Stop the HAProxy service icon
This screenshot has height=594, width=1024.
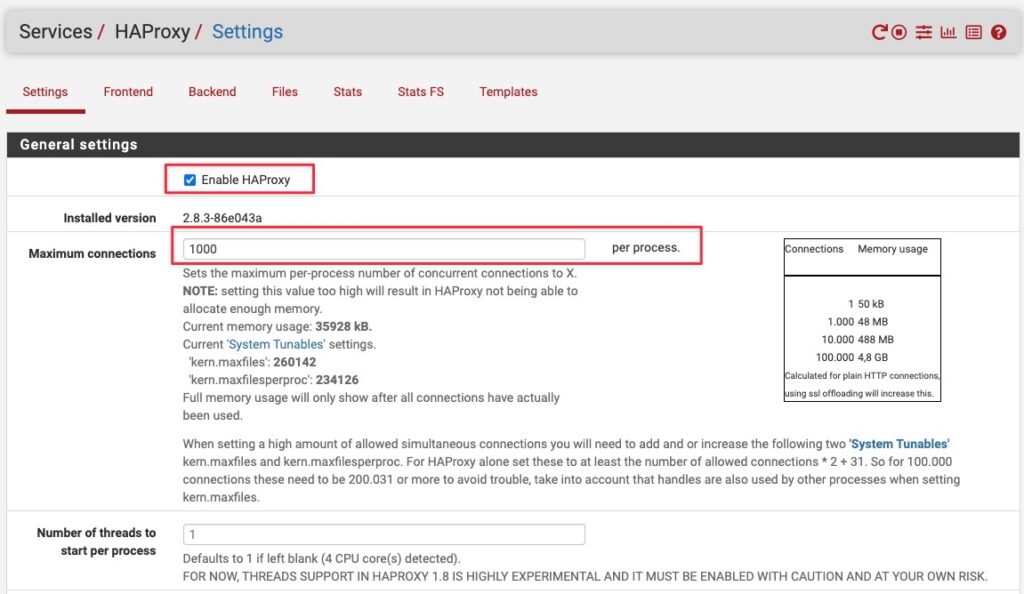[899, 32]
